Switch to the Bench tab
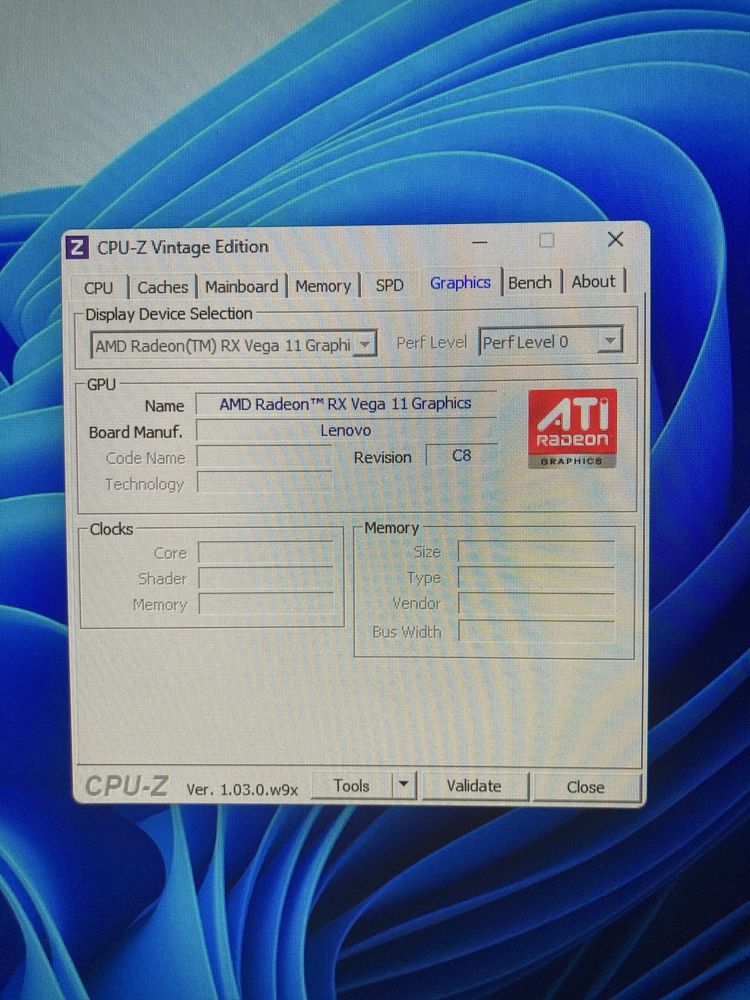 click(x=529, y=282)
